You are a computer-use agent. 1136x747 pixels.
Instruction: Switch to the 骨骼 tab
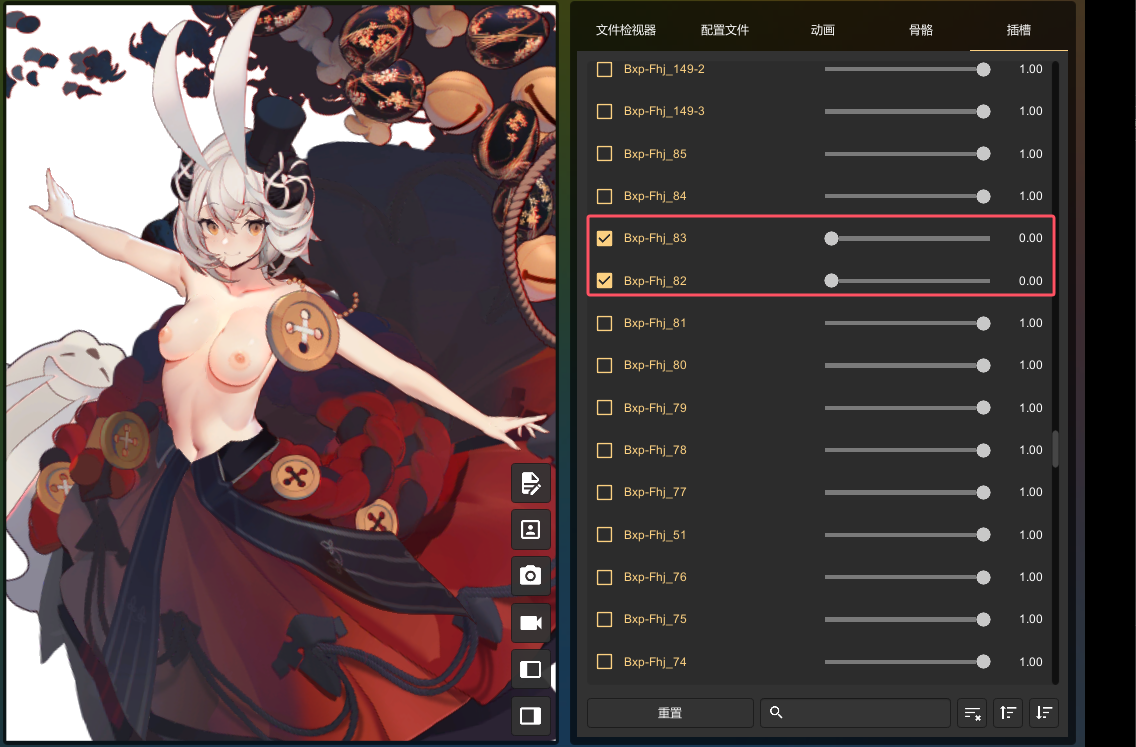point(921,30)
